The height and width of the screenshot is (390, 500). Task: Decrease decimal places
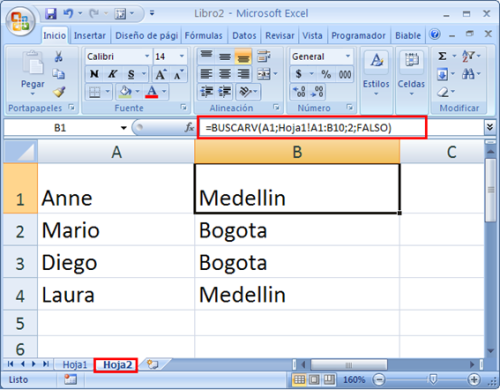point(317,92)
